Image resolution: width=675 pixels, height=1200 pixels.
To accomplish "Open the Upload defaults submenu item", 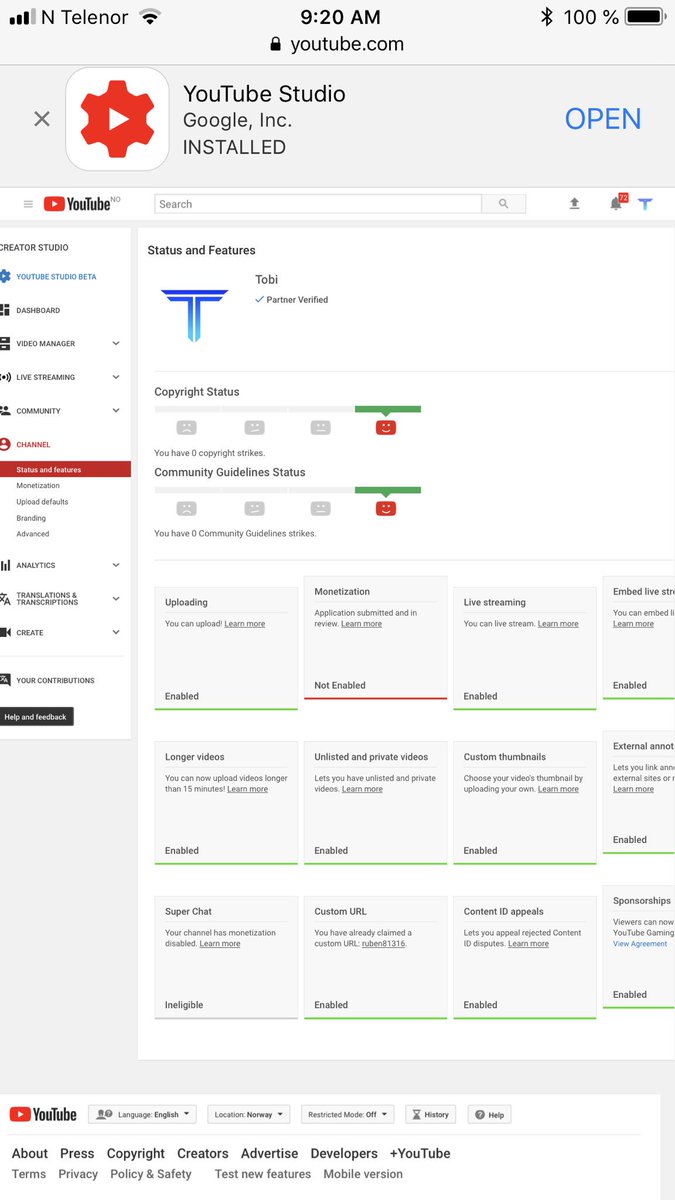I will click(42, 502).
